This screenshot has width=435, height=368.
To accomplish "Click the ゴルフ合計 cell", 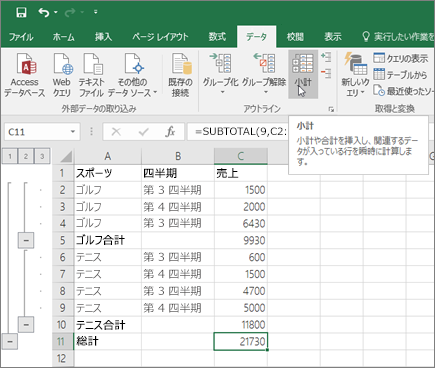I will (108, 240).
